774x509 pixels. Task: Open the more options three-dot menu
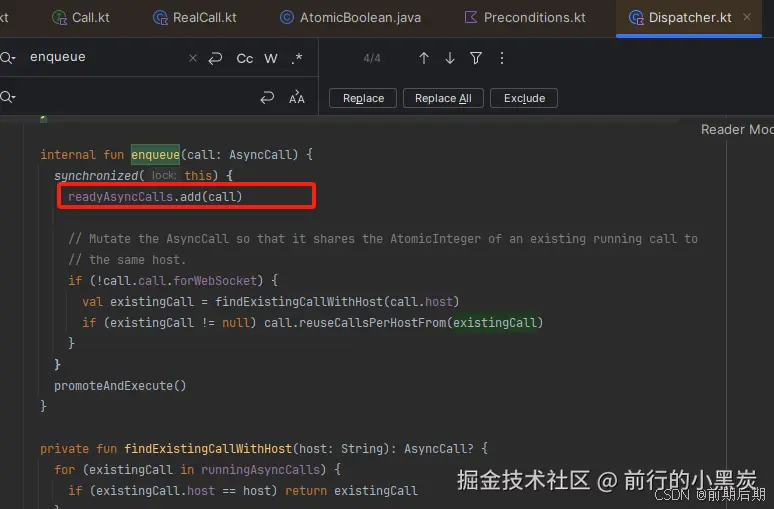(x=502, y=58)
